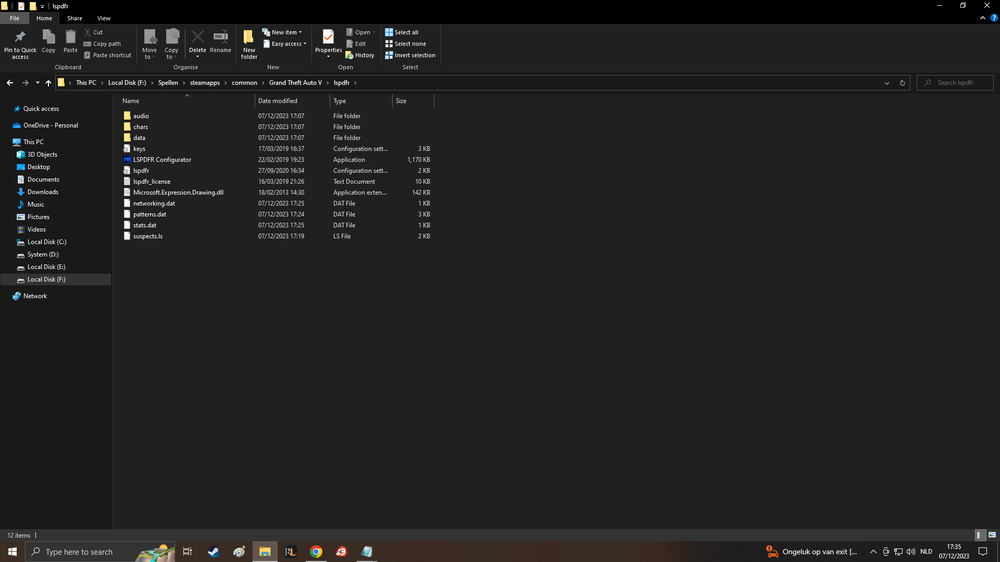
Task: Switch to Details view in status bar
Action: pos(980,535)
